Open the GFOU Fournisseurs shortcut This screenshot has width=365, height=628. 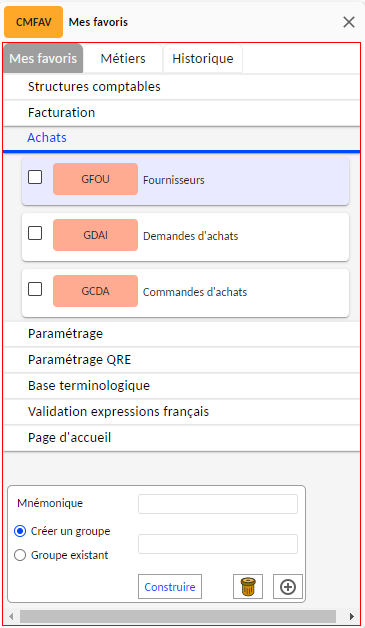(95, 179)
